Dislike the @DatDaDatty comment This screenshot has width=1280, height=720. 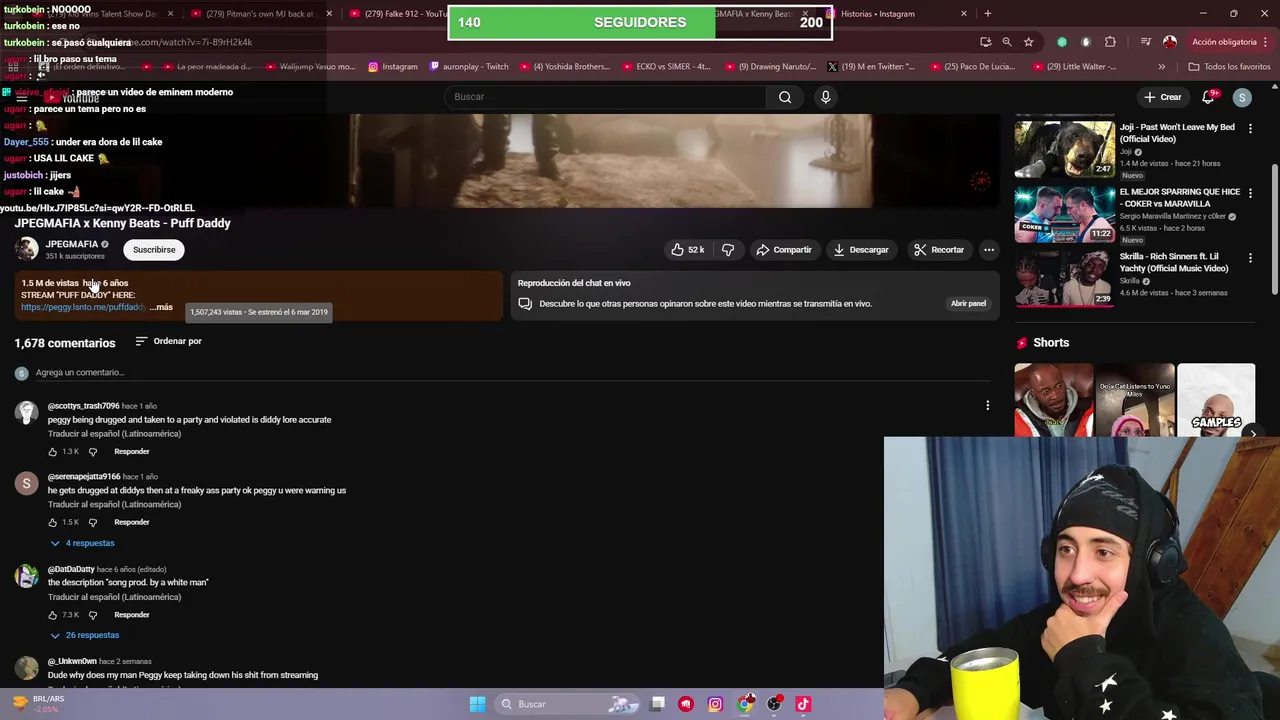coord(93,615)
